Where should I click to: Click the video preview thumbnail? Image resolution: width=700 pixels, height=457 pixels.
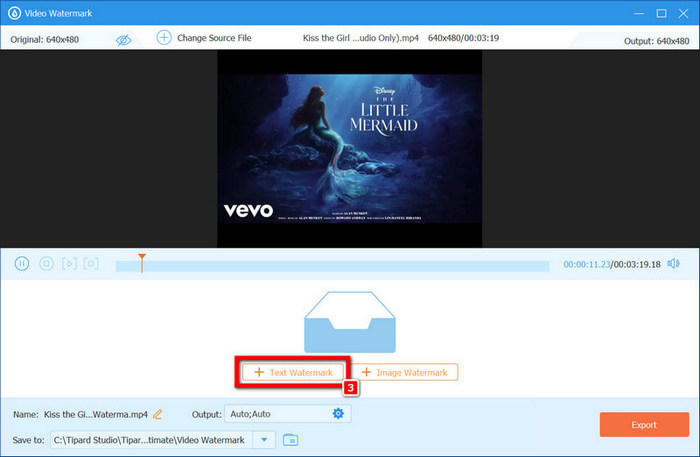pyautogui.click(x=350, y=149)
